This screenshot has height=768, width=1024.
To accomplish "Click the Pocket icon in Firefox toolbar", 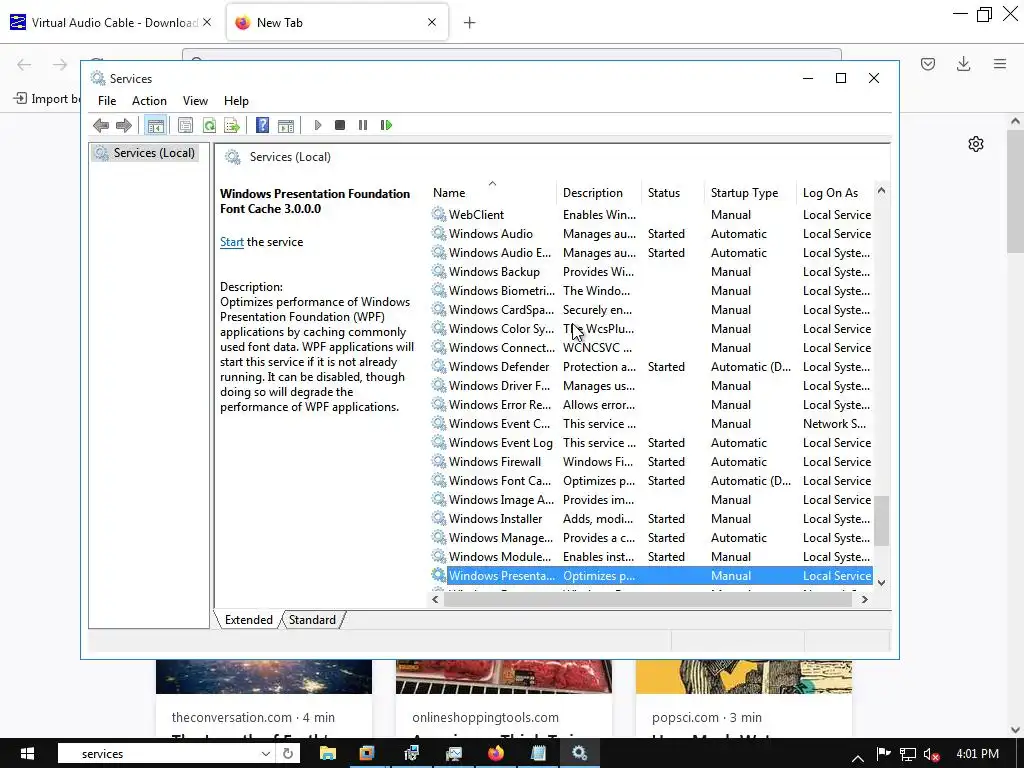I will [928, 64].
